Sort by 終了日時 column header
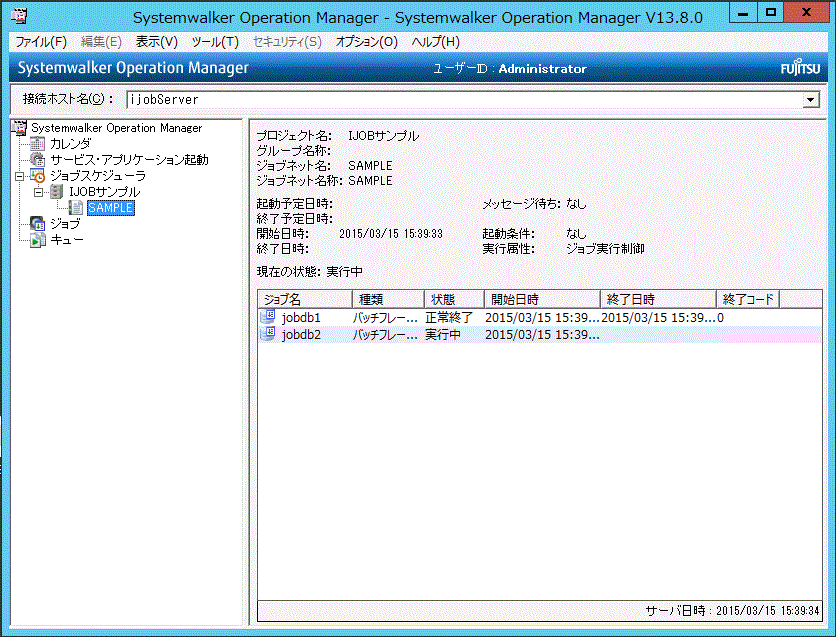The image size is (836, 637). pos(658,299)
